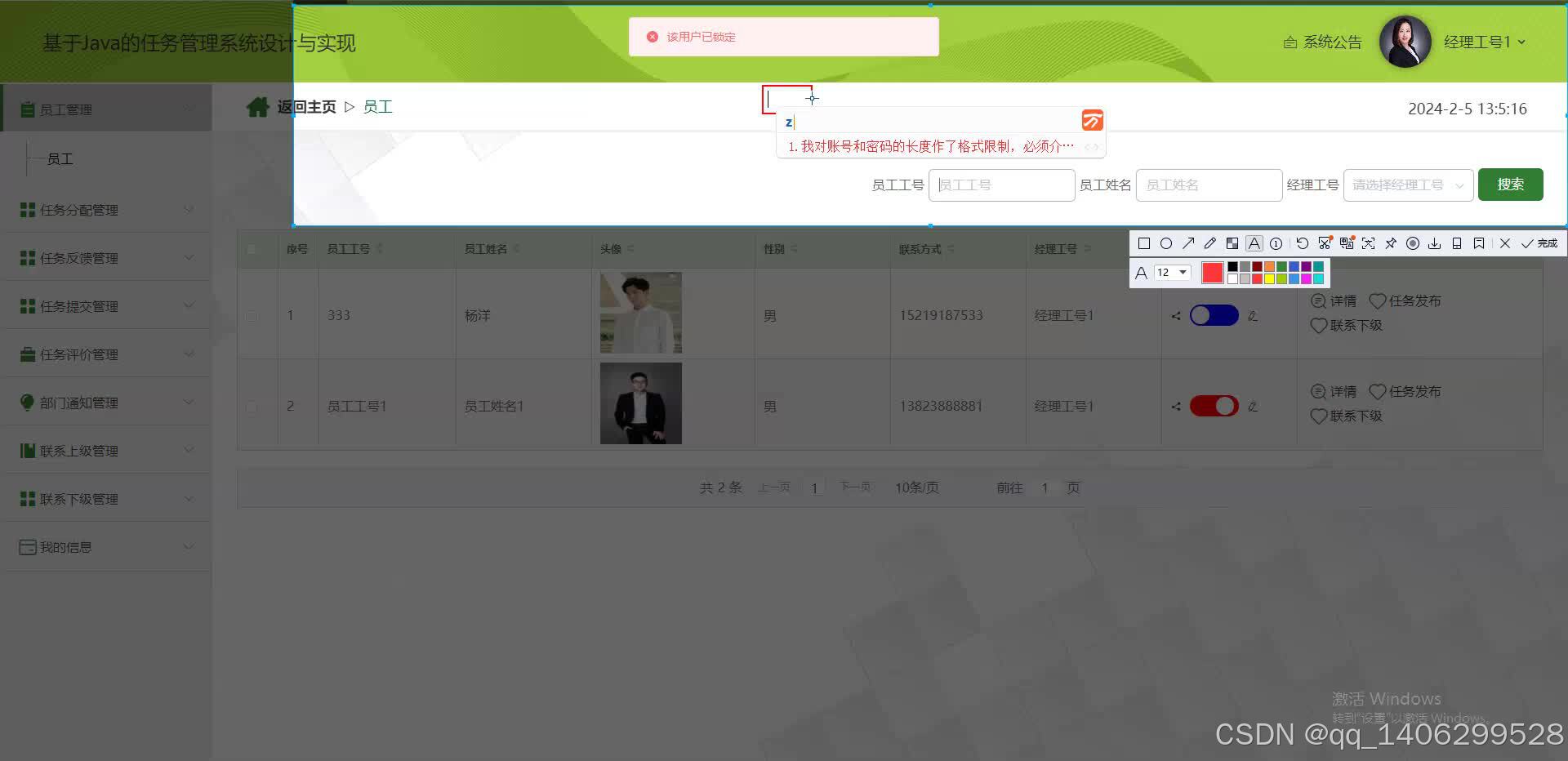Click the 搜索 search button
1568x761 pixels.
[1510, 185]
